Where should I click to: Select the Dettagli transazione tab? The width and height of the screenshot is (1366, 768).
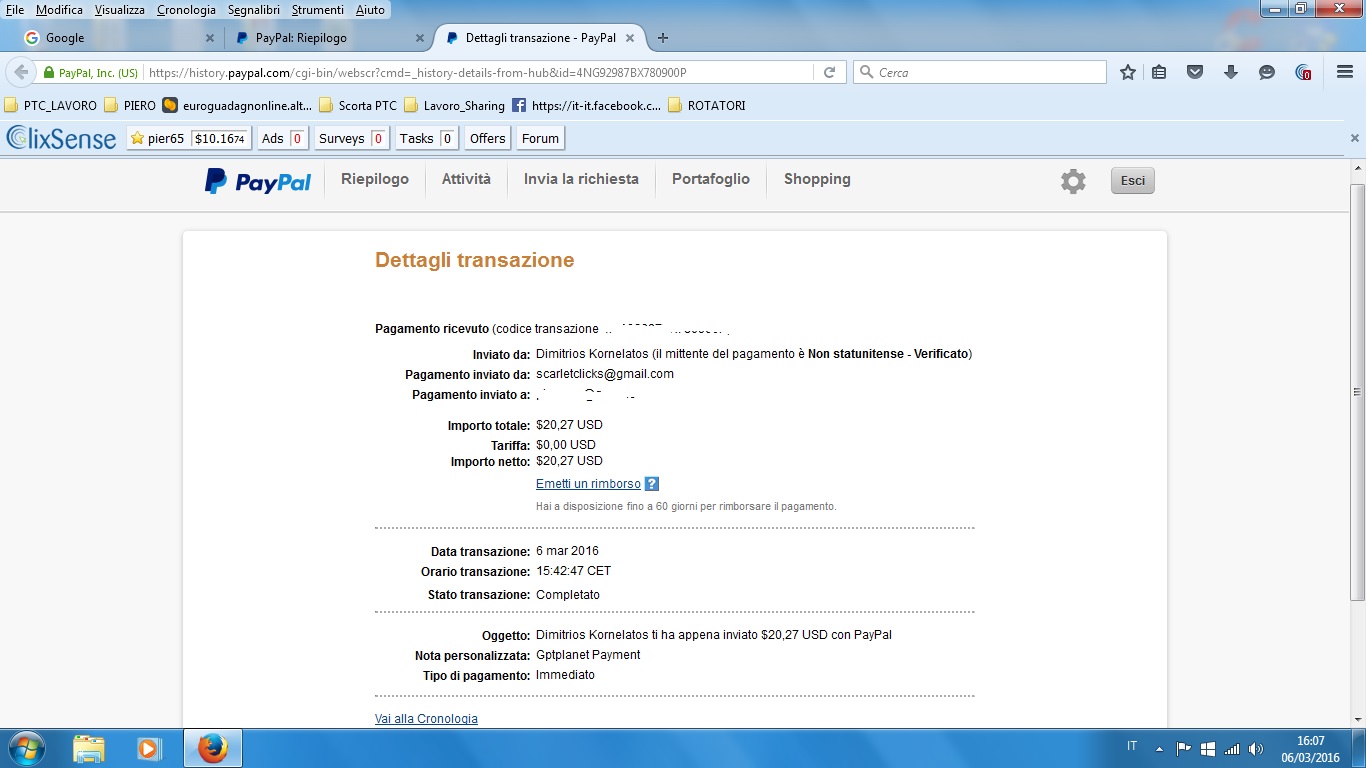coord(541,38)
